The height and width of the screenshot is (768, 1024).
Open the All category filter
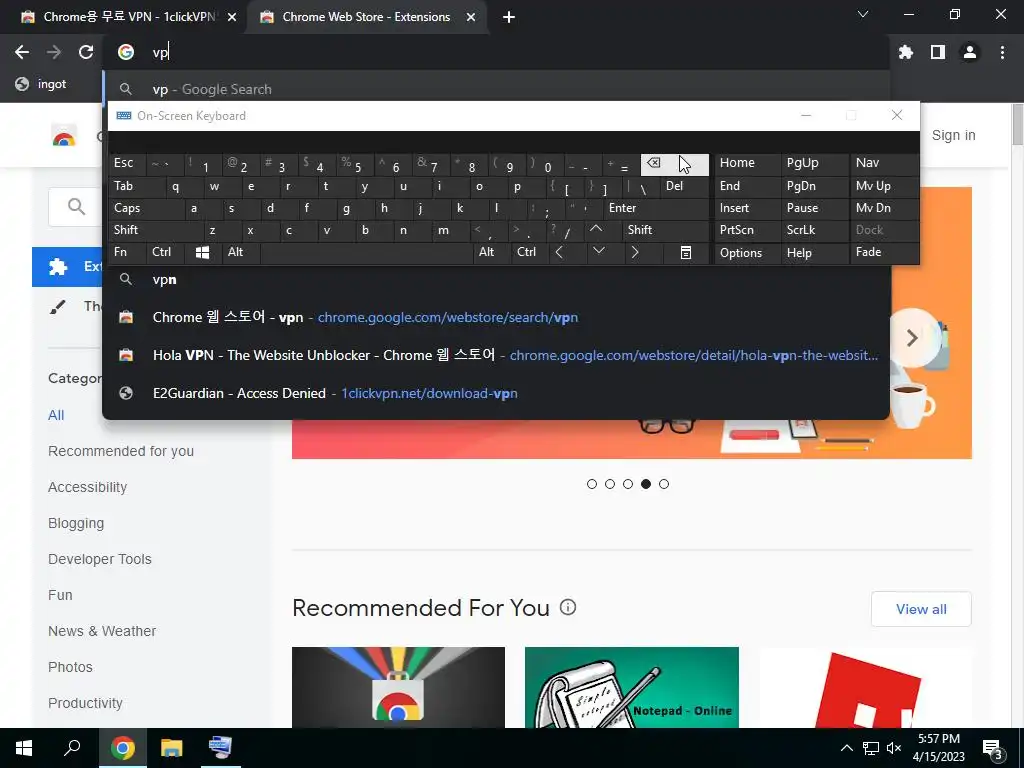click(x=56, y=415)
